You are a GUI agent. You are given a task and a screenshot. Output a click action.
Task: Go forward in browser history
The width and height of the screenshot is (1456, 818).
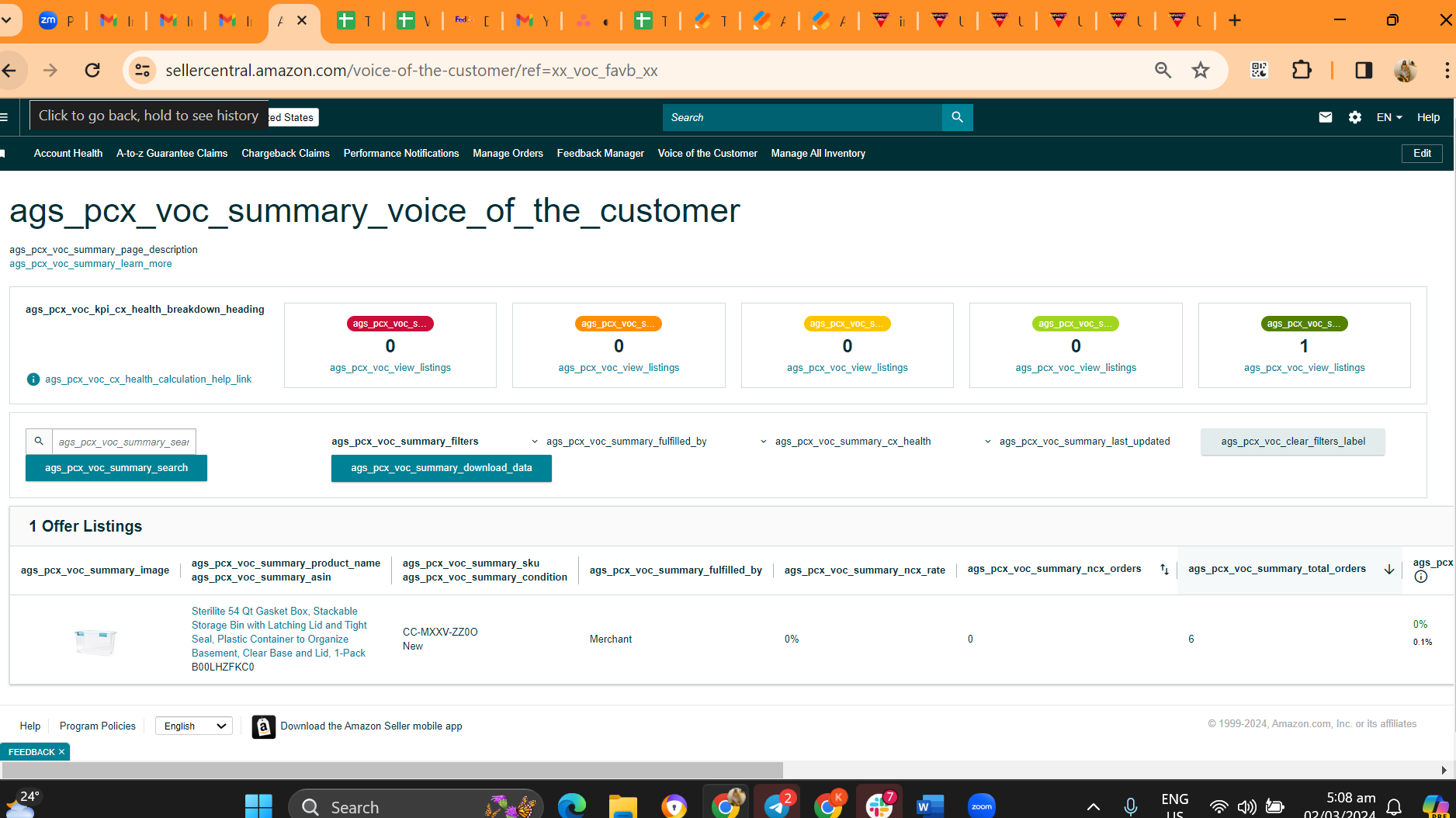[x=50, y=71]
